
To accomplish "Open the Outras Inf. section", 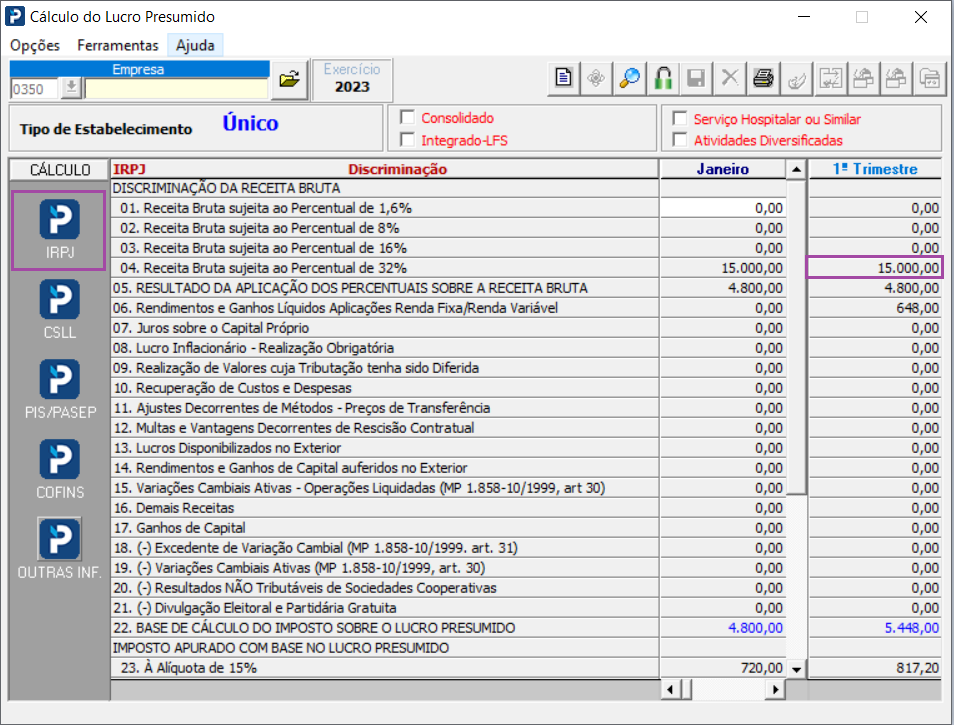I will coord(59,547).
